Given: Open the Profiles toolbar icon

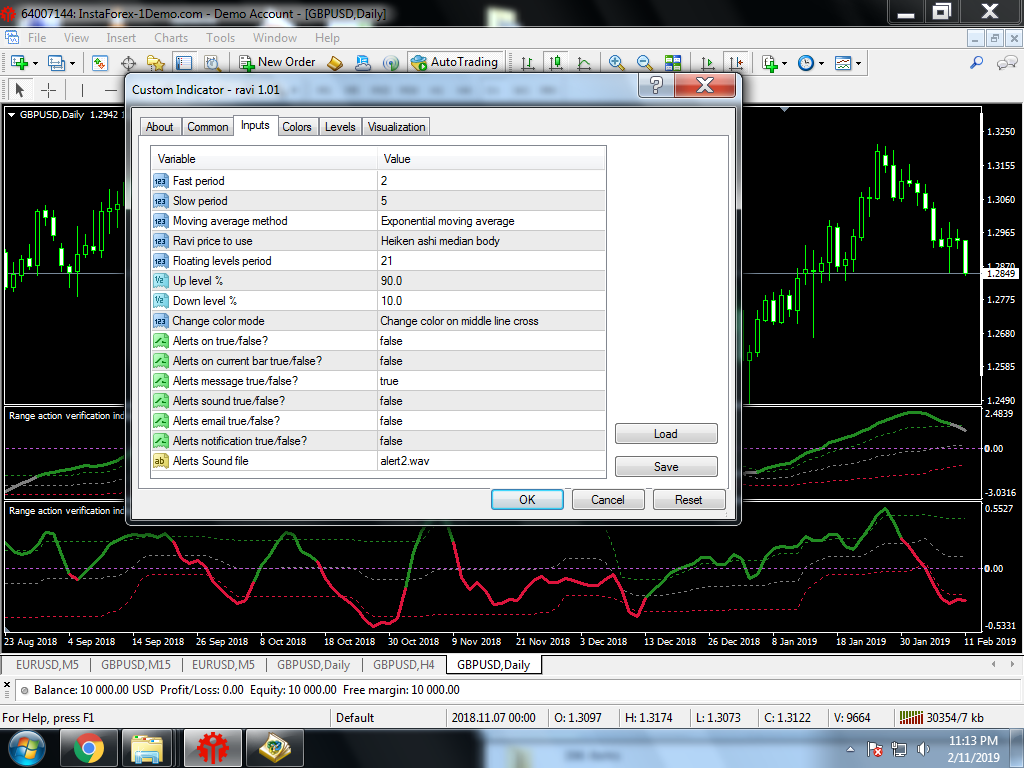Looking at the screenshot, I should 57,63.
